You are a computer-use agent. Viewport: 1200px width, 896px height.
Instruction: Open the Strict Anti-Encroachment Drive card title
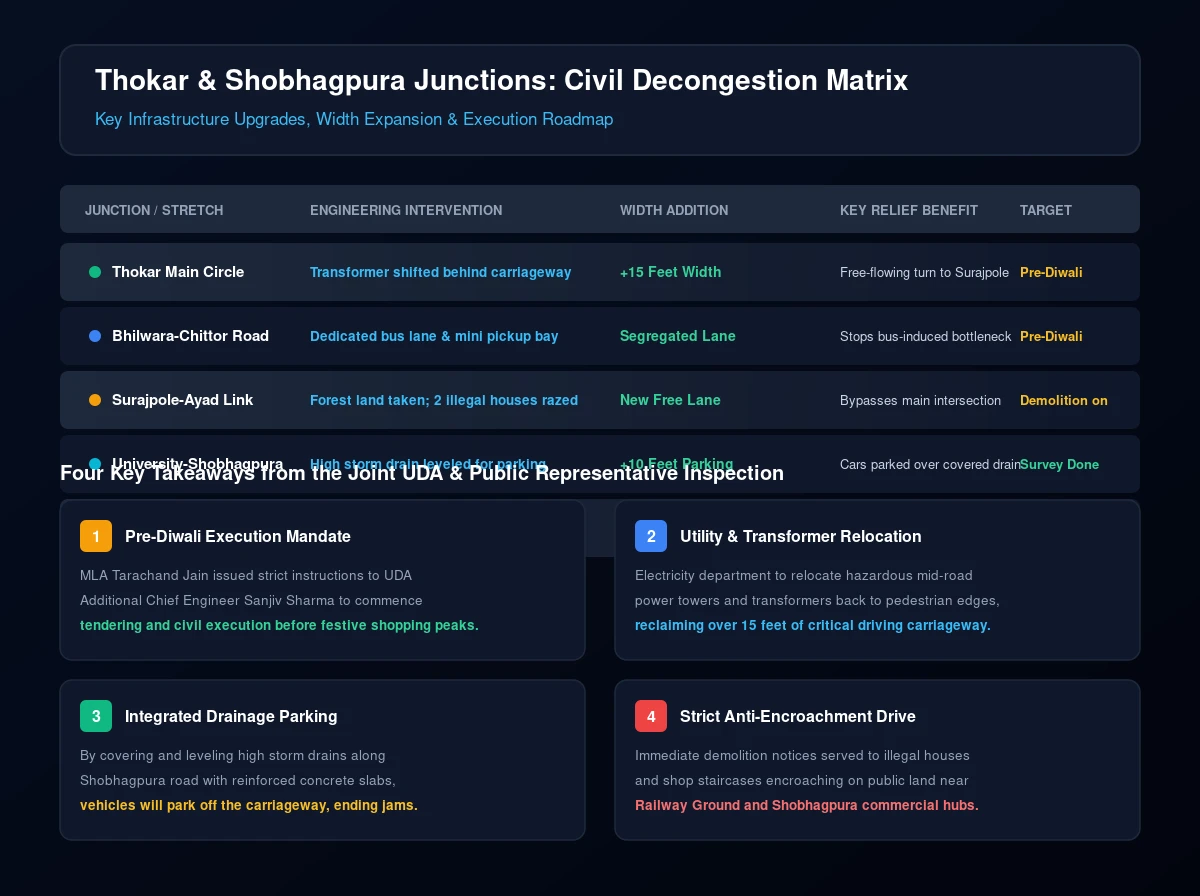point(798,716)
